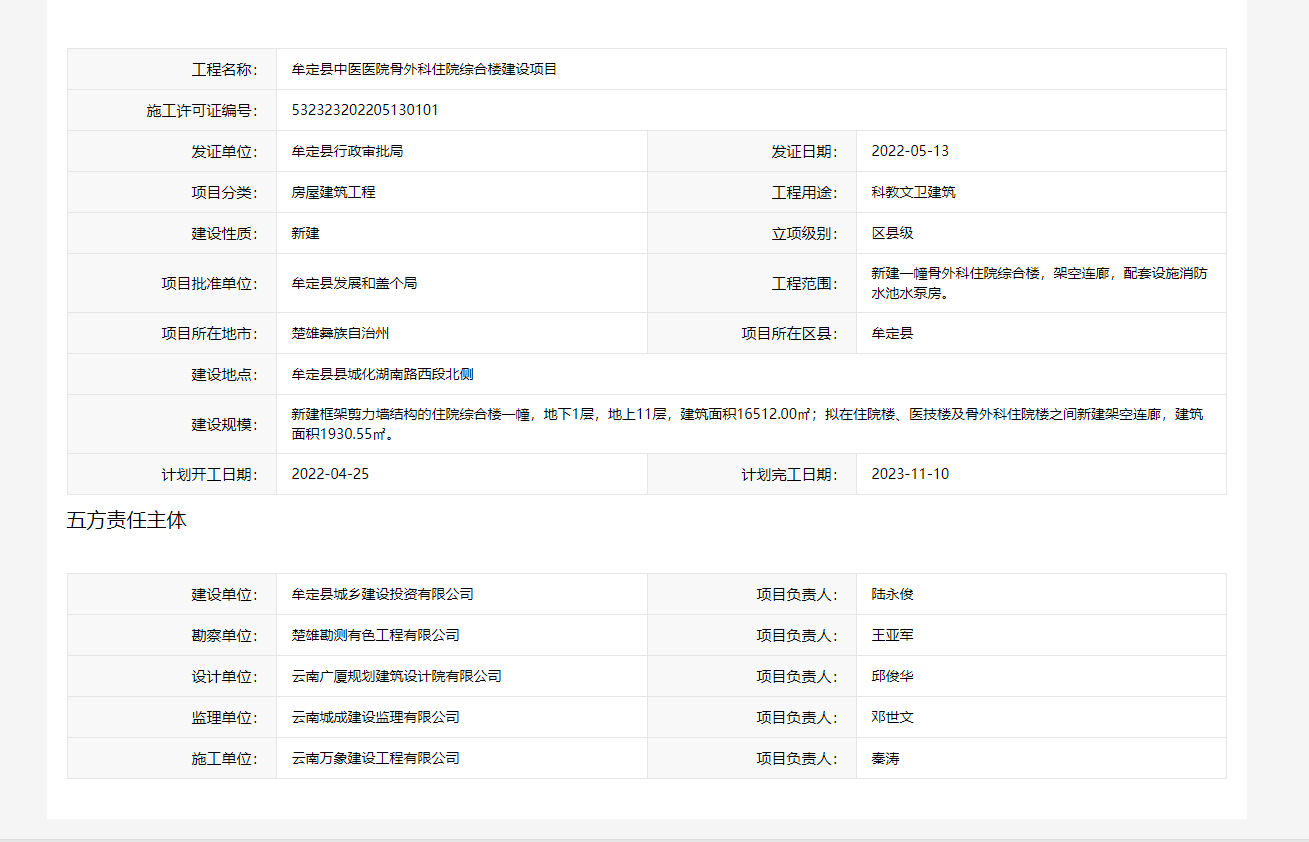Select survey company 楚雄勘测有色工程有限公司

[x=375, y=635]
